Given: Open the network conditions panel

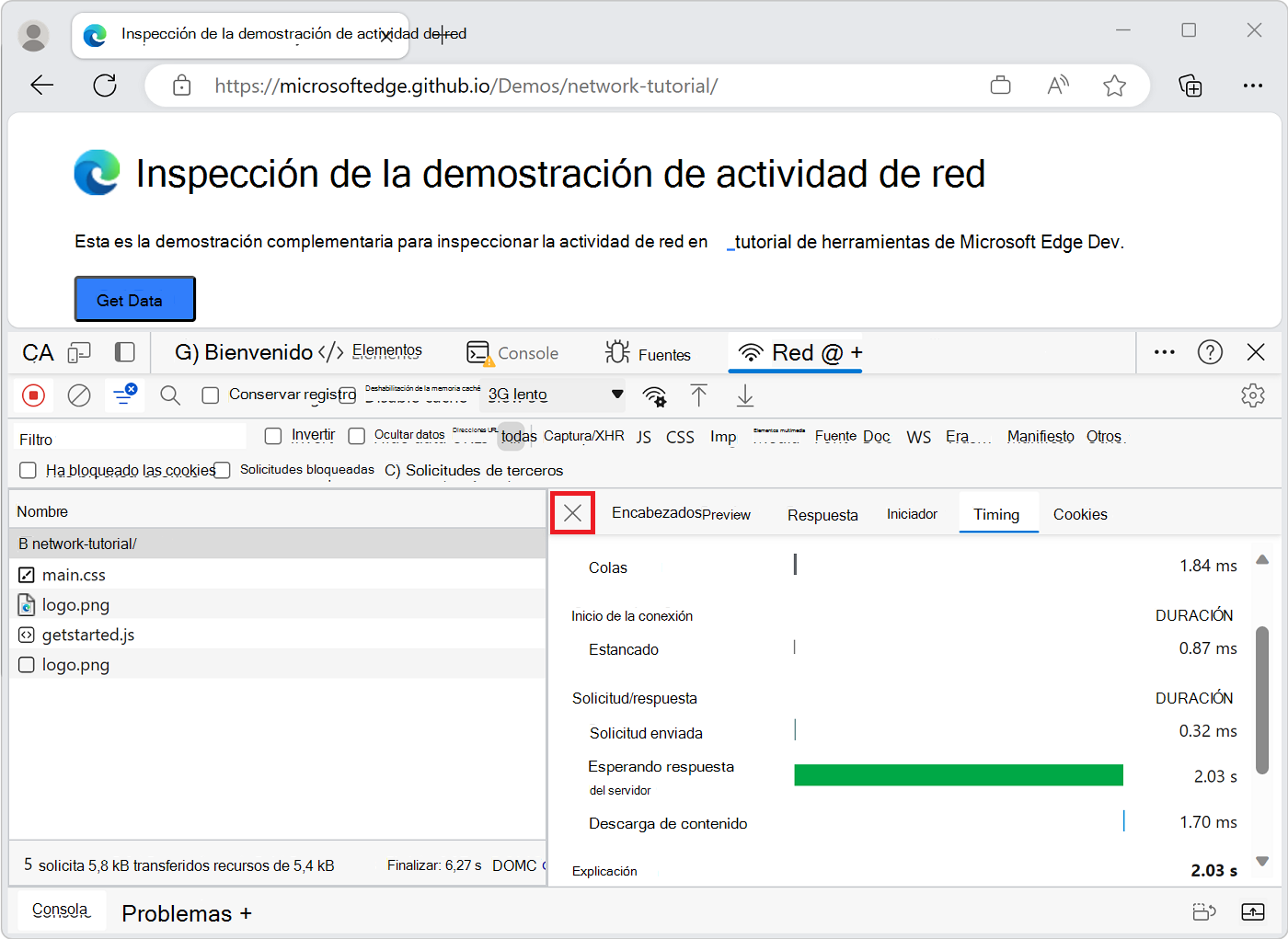Looking at the screenshot, I should (655, 395).
